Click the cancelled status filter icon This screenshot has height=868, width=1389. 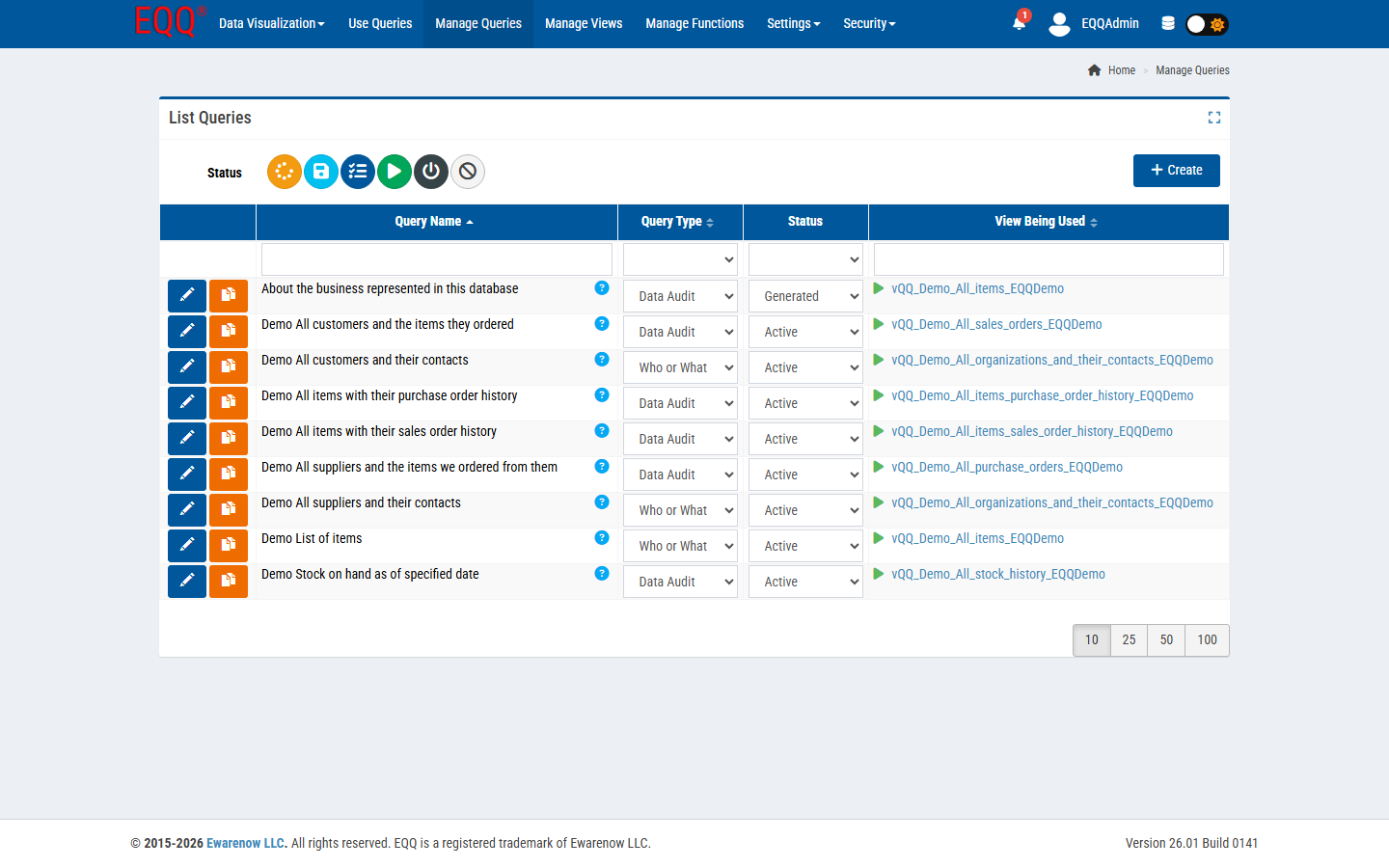coord(467,171)
